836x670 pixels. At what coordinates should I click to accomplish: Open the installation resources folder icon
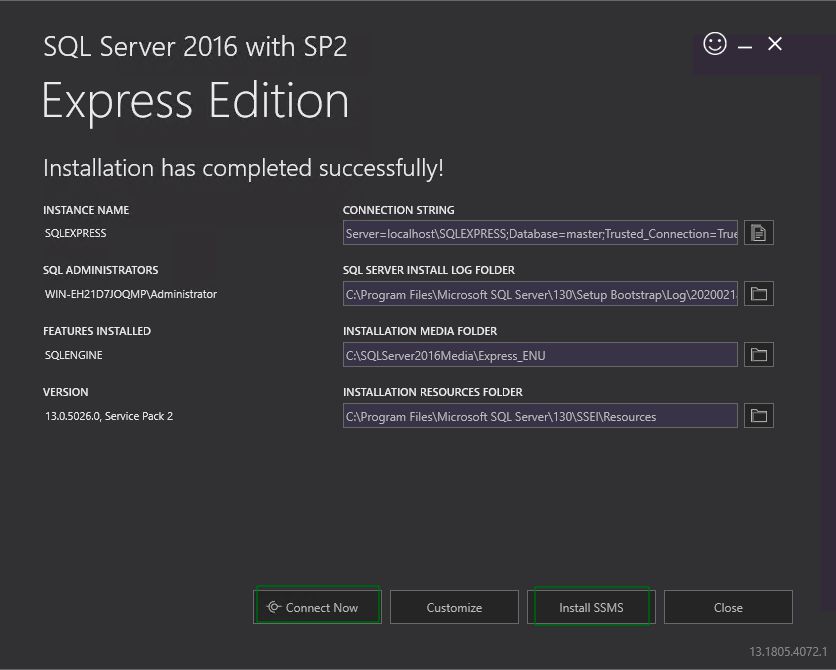click(x=759, y=415)
